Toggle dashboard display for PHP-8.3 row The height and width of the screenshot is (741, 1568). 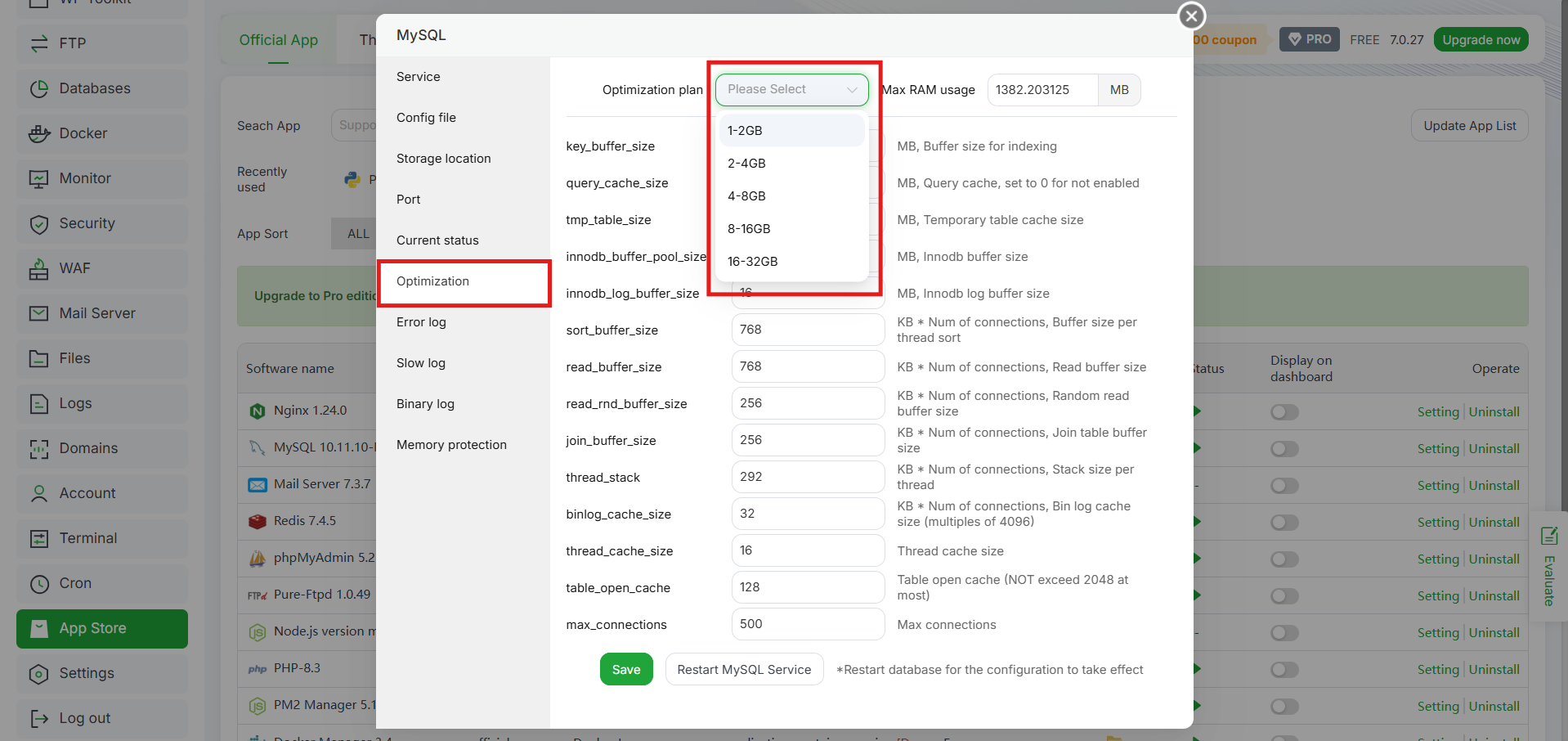pos(1284,670)
